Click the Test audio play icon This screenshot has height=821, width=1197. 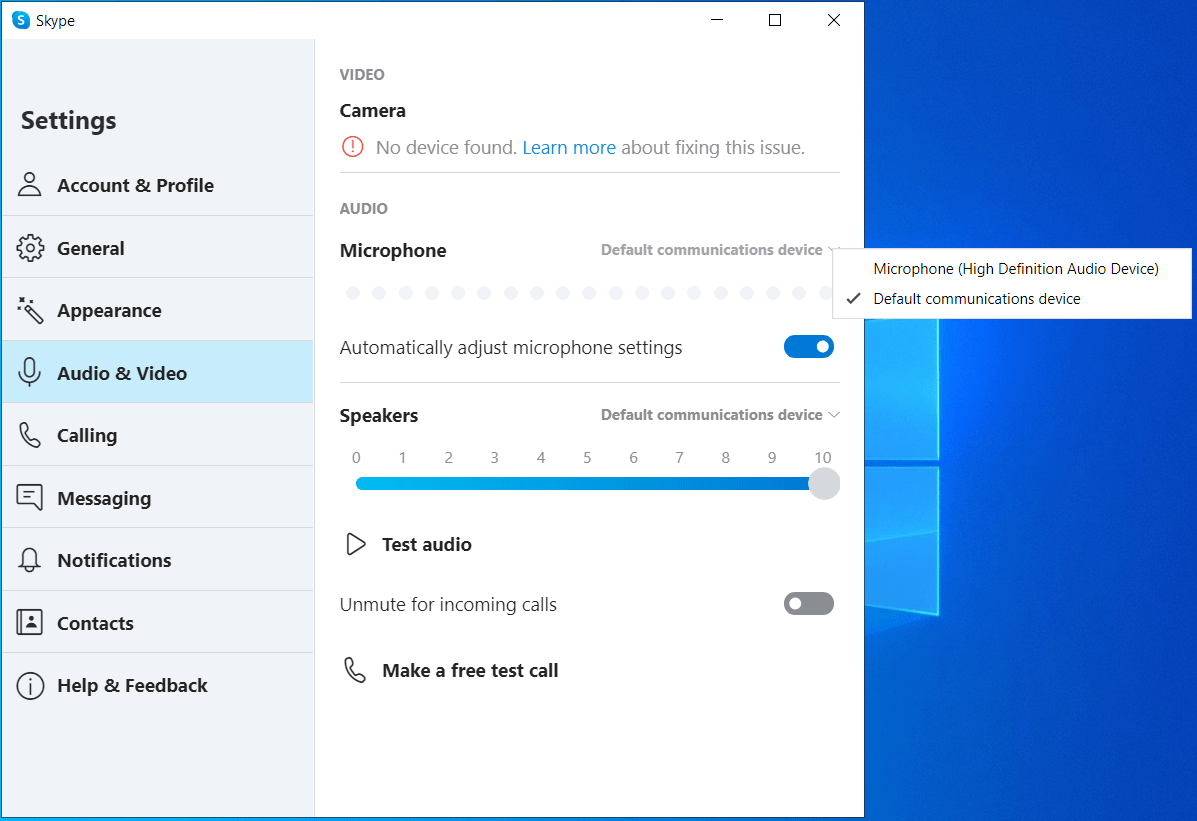click(x=356, y=544)
